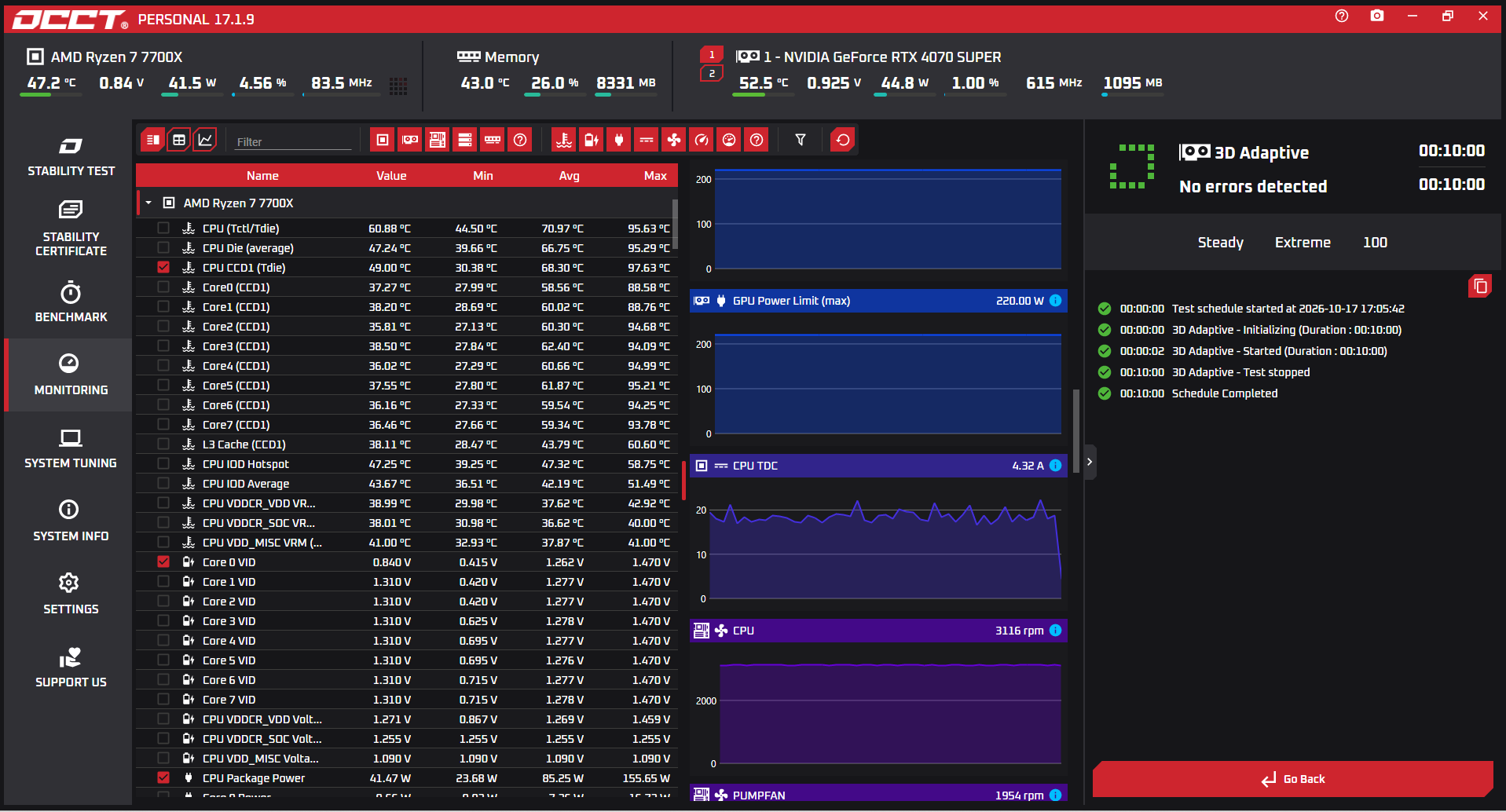Click the Go Back button

1293,779
